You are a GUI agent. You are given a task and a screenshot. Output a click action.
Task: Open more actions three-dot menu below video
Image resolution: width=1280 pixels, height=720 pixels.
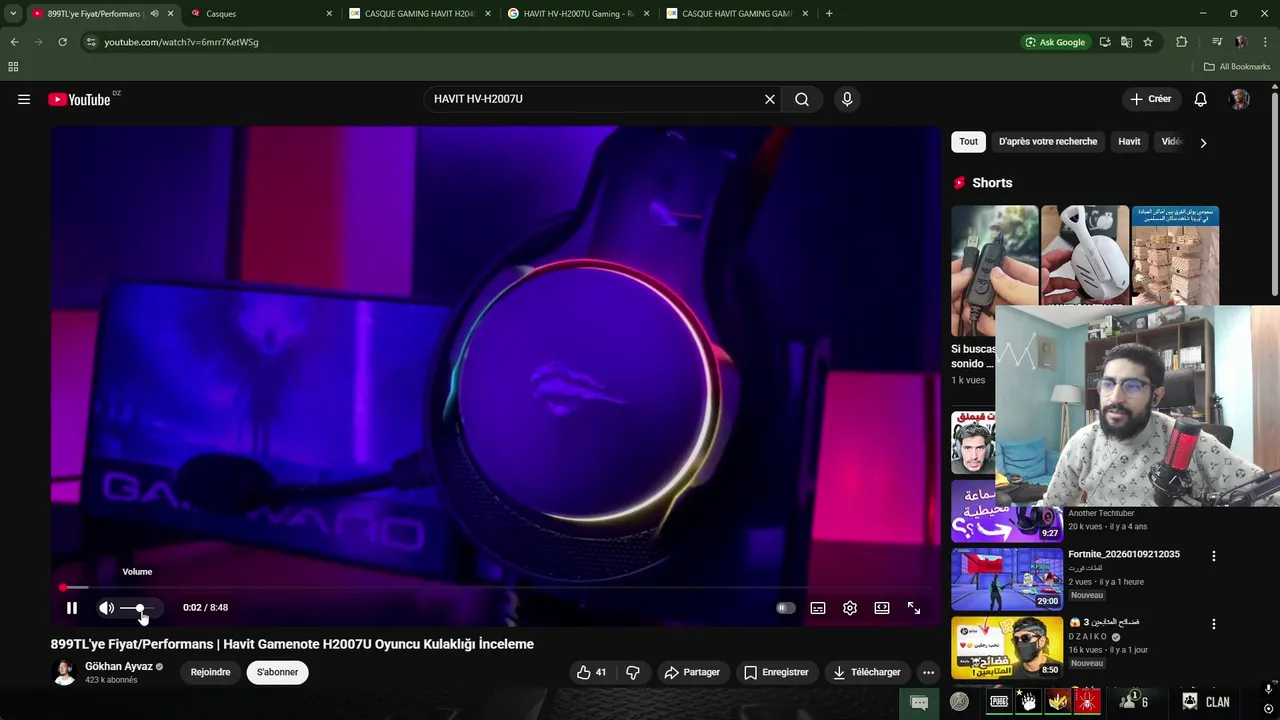pyautogui.click(x=928, y=672)
